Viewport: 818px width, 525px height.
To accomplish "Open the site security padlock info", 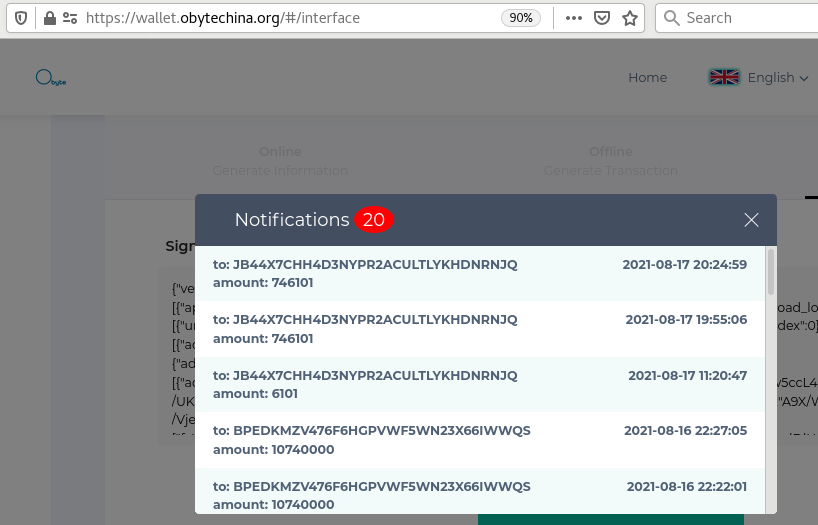I will tap(50, 18).
